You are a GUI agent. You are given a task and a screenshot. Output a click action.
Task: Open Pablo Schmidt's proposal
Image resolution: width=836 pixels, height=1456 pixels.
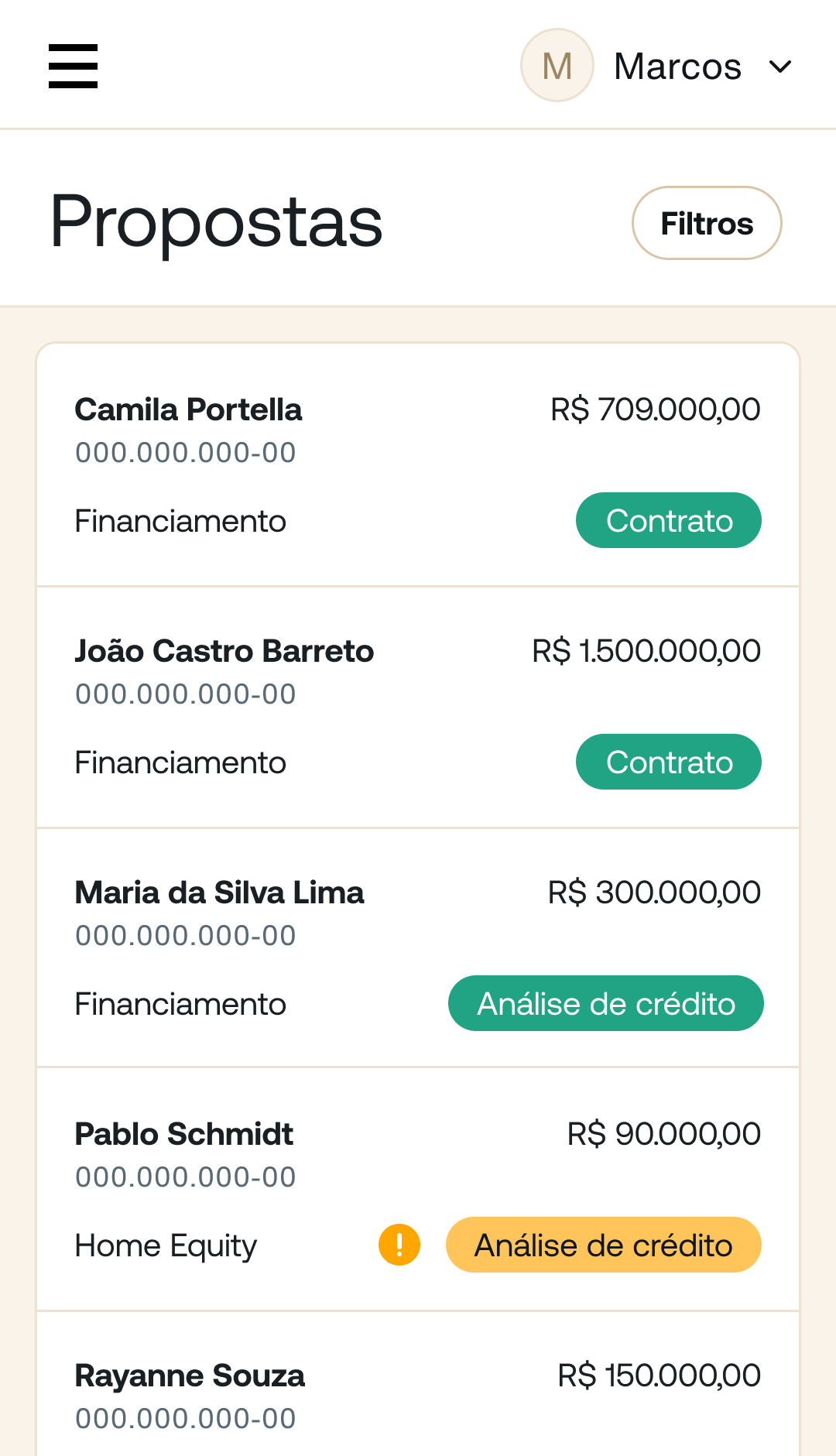[183, 1134]
